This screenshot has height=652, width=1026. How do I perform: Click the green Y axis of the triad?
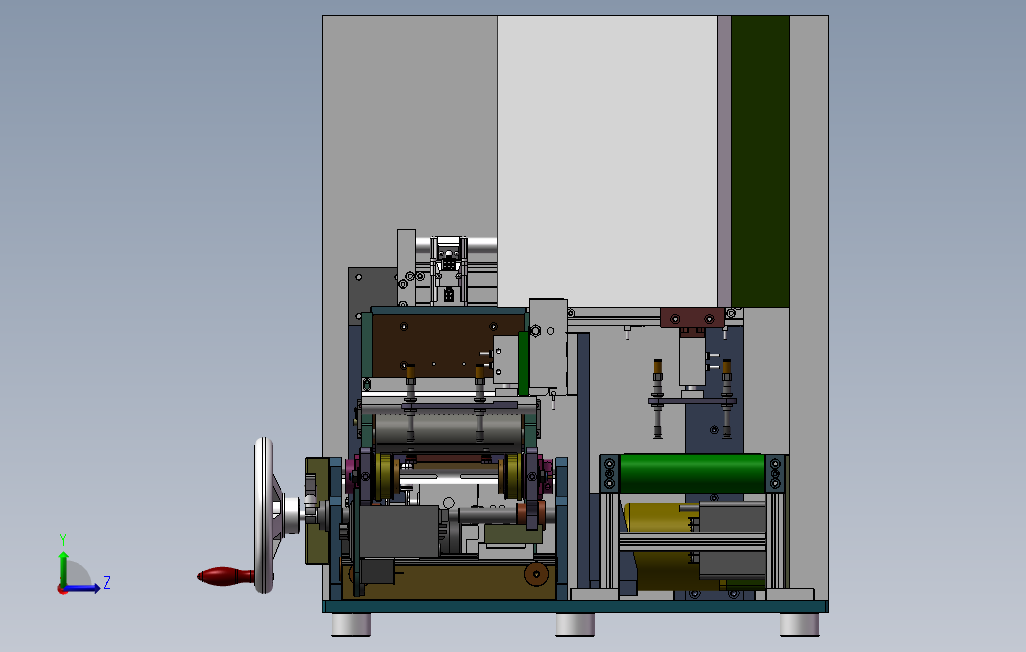point(63,570)
